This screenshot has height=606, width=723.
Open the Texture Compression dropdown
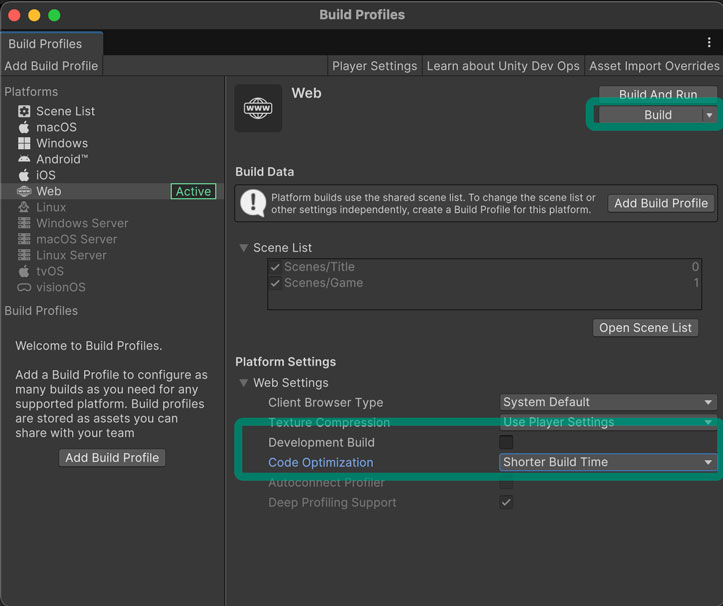[608, 422]
